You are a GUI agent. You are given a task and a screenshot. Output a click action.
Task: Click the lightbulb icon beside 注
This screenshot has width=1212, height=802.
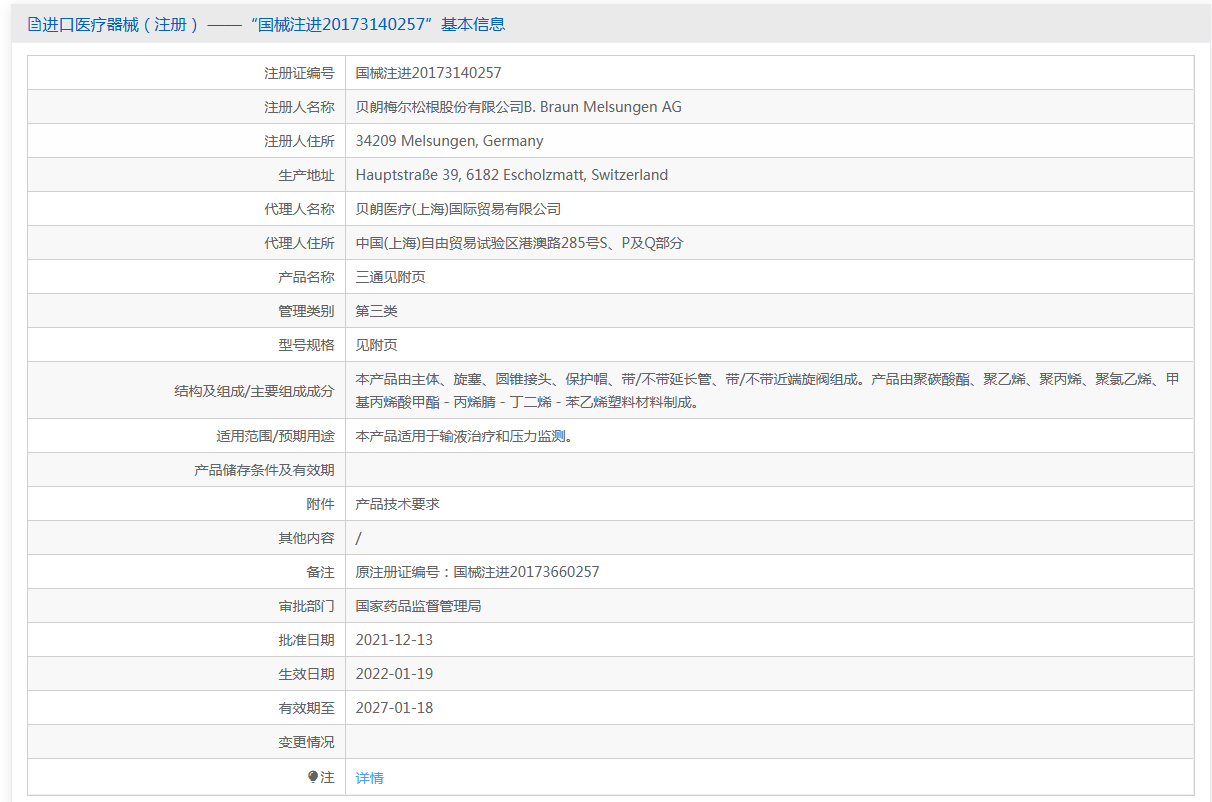[313, 777]
